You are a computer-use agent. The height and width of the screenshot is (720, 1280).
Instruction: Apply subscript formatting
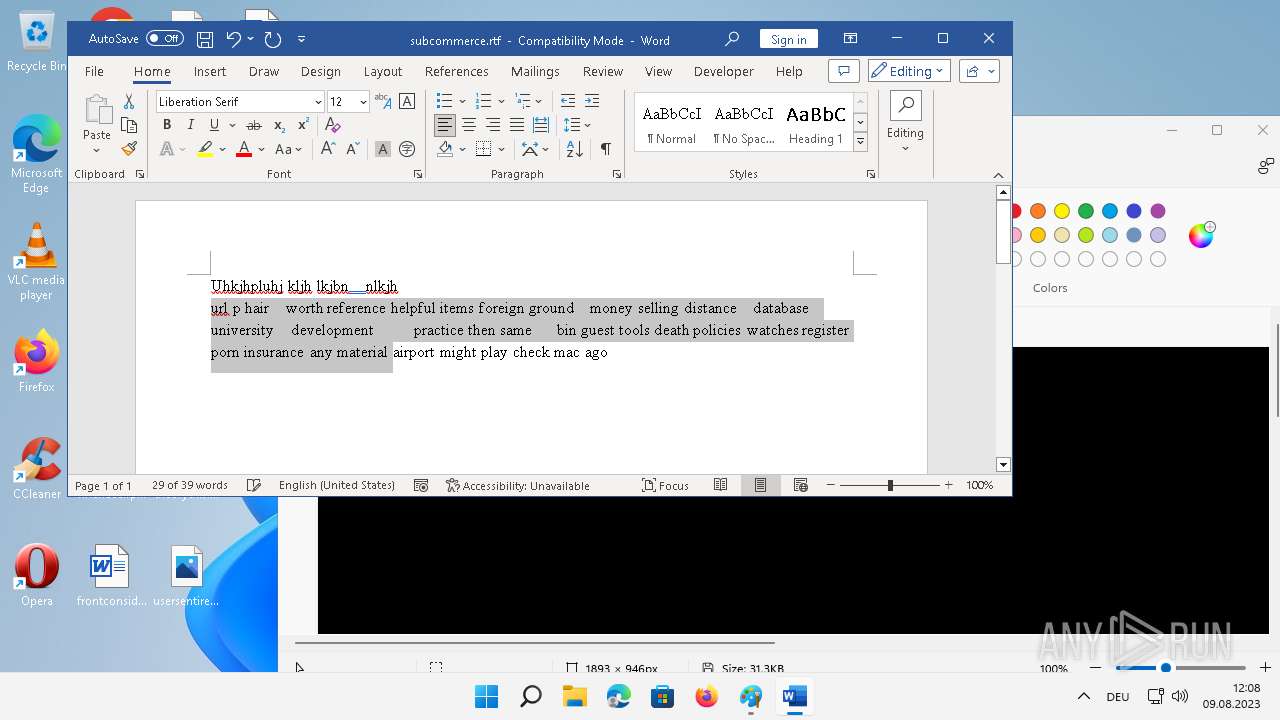279,125
